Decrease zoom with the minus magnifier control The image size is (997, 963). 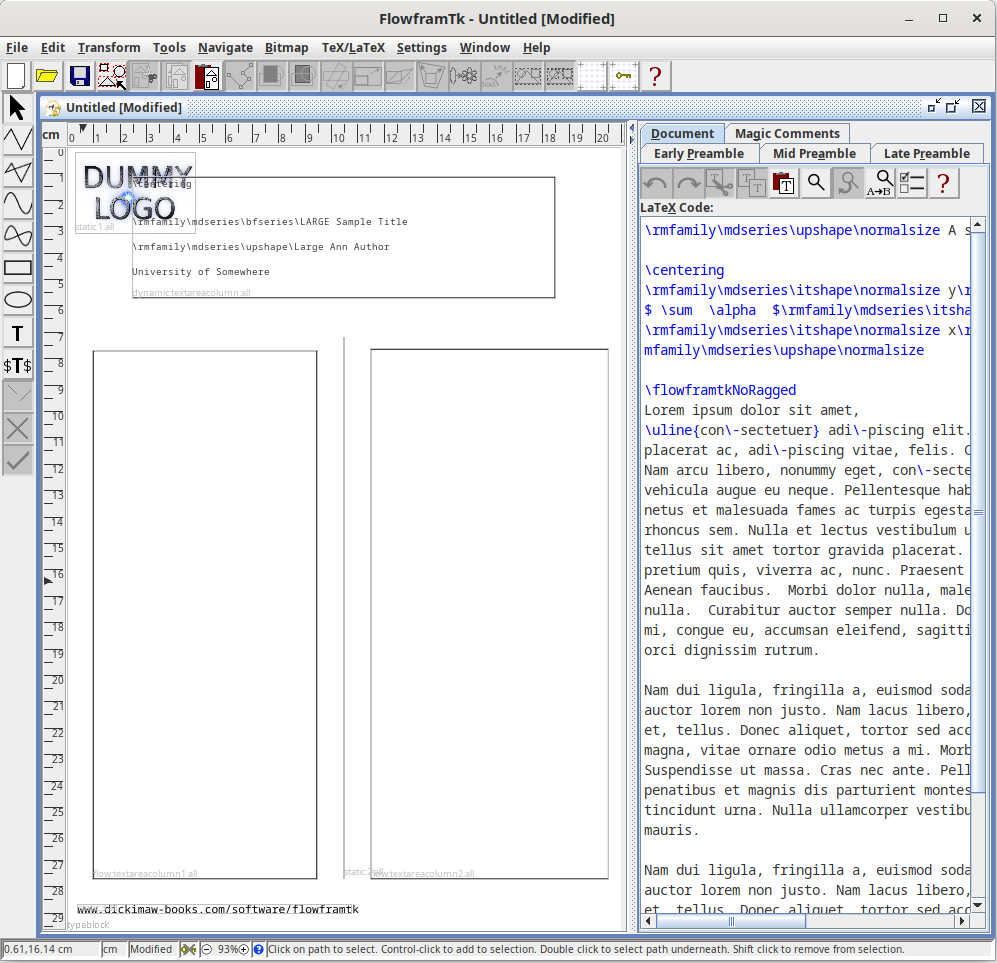tap(205, 949)
